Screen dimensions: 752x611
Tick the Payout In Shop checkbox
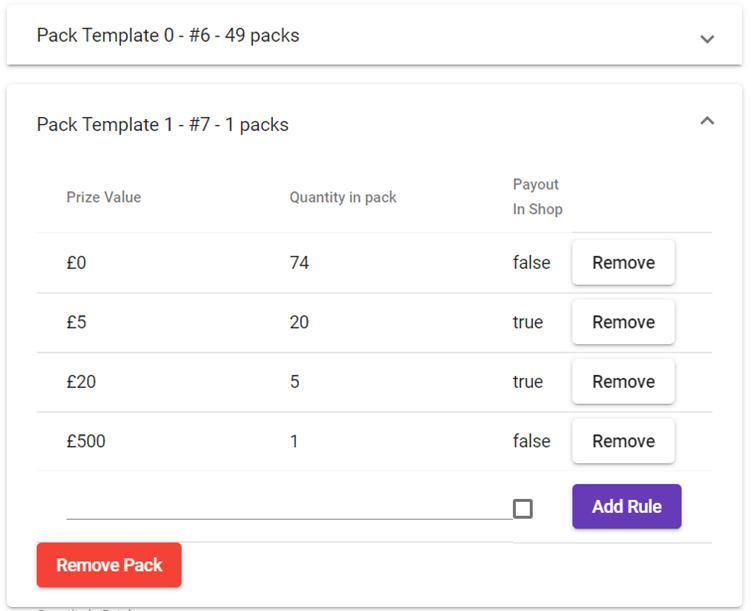coord(522,508)
